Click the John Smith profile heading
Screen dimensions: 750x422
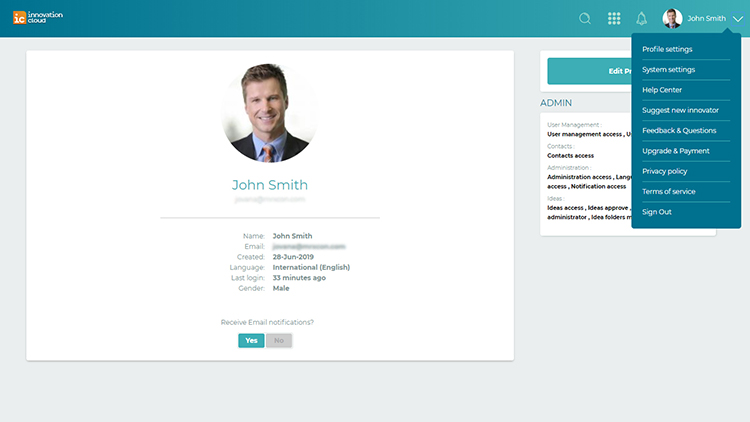coord(270,185)
